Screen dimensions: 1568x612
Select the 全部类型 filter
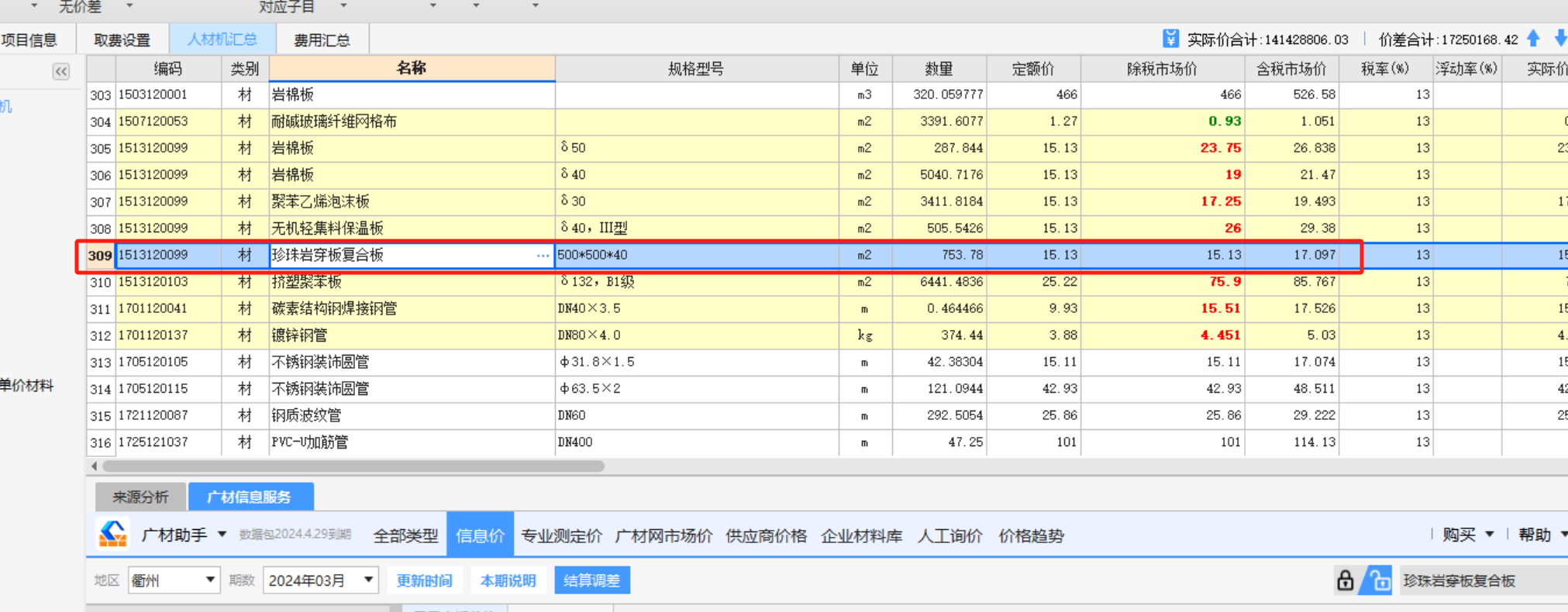point(405,535)
